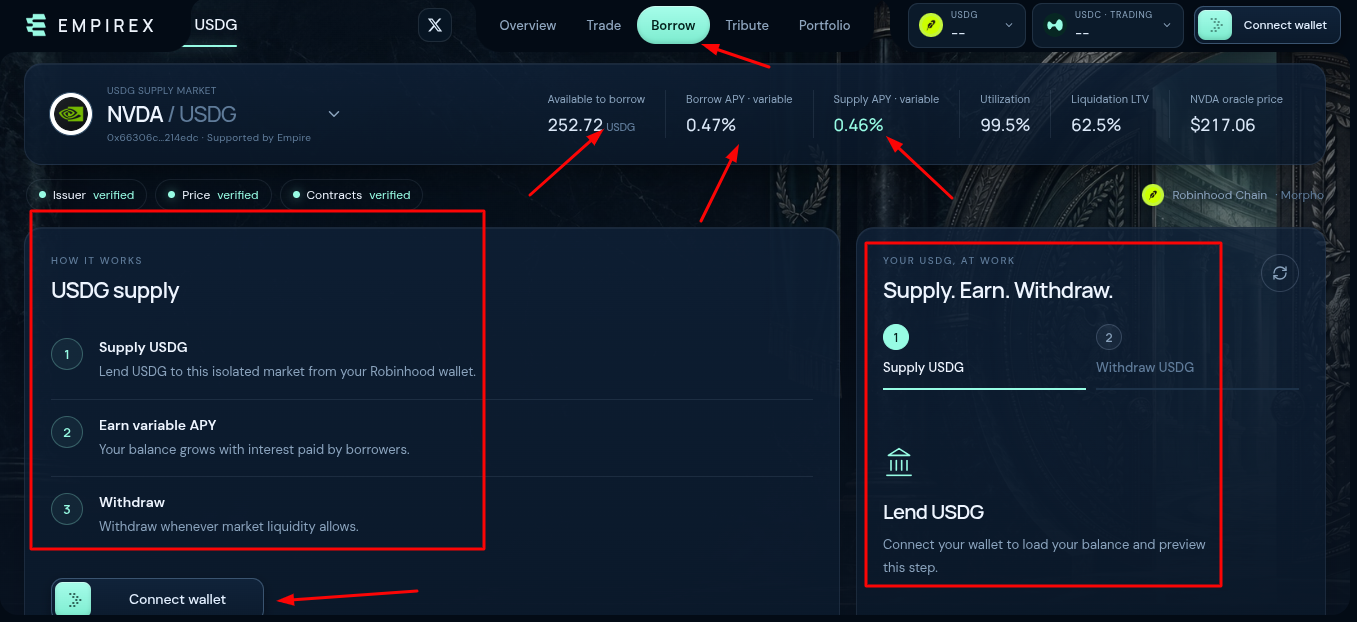The image size is (1357, 622).
Task: Open the X social media link
Action: (435, 25)
